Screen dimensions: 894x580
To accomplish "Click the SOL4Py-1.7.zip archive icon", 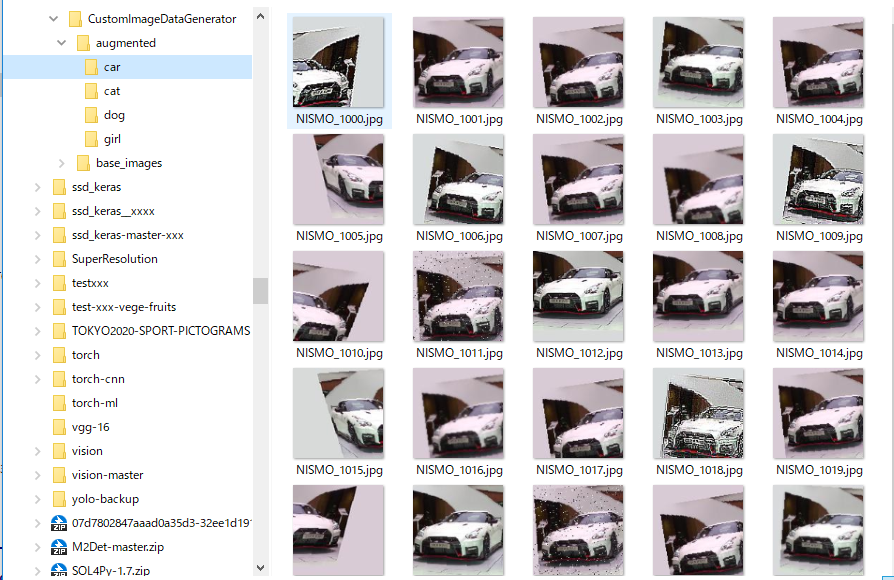I will 59,570.
